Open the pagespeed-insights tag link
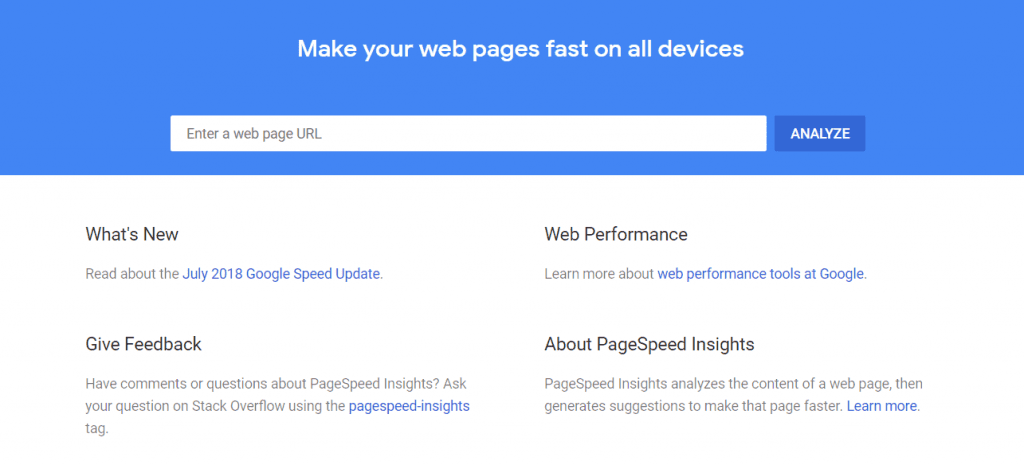Image resolution: width=1024 pixels, height=465 pixels. pos(408,406)
